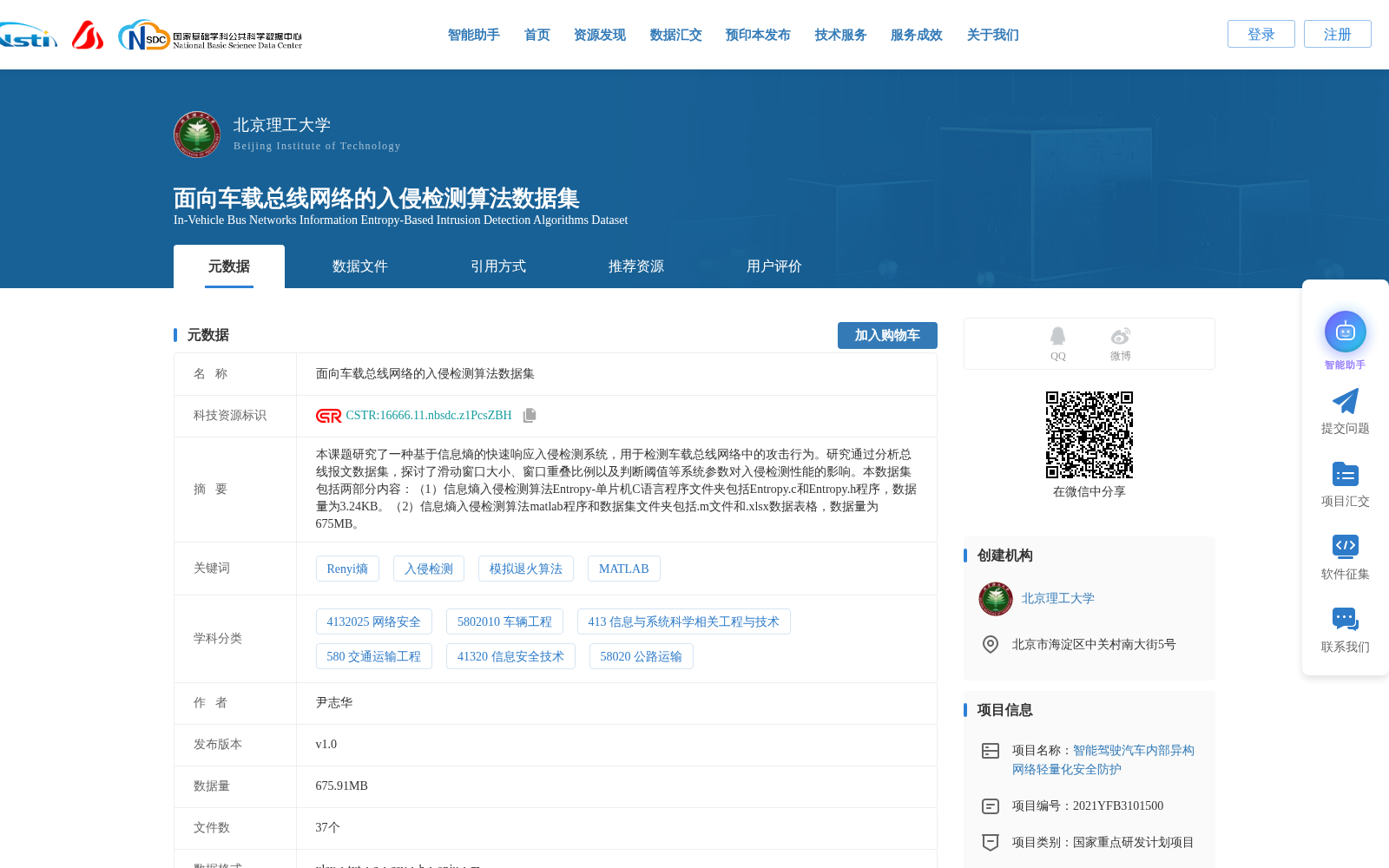
Task: Click file count value 37个
Action: click(328, 828)
